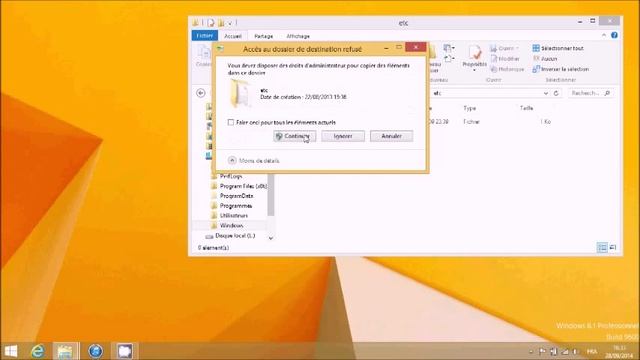Open the Action Center flag tray icon
640x360 pixels.
[542, 351]
